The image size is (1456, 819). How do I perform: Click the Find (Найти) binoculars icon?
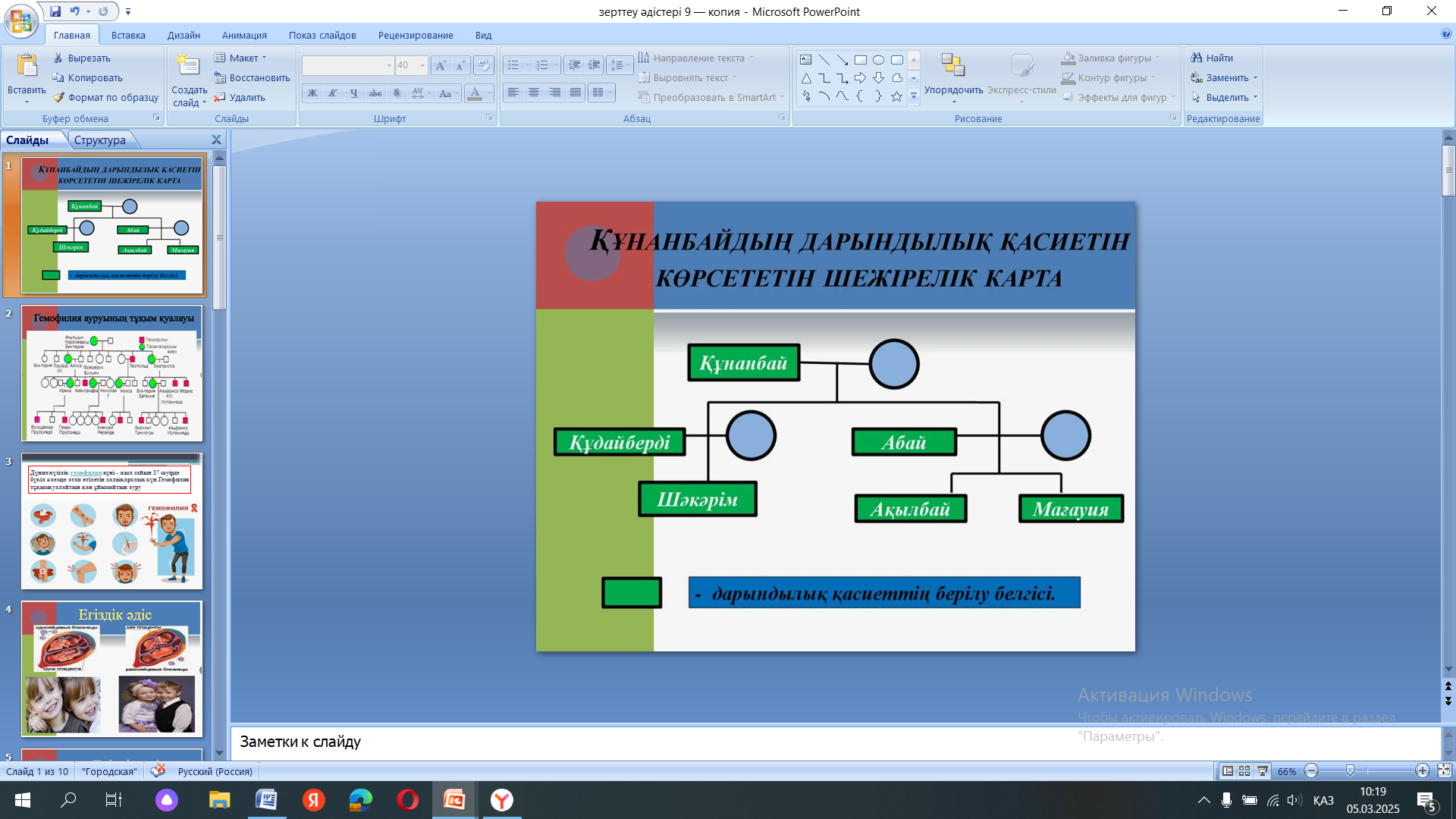pyautogui.click(x=1197, y=58)
